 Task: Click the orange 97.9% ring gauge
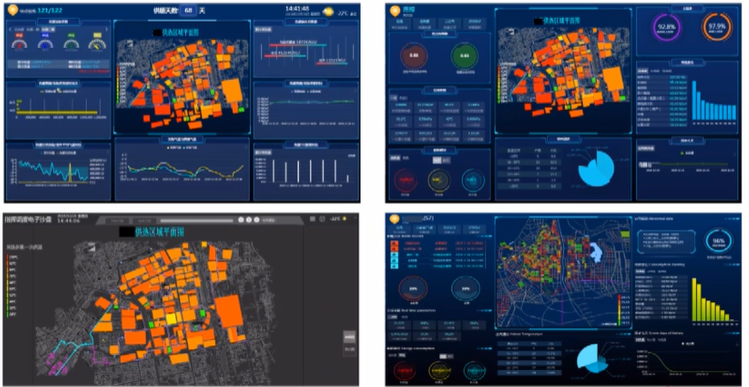pos(717,27)
